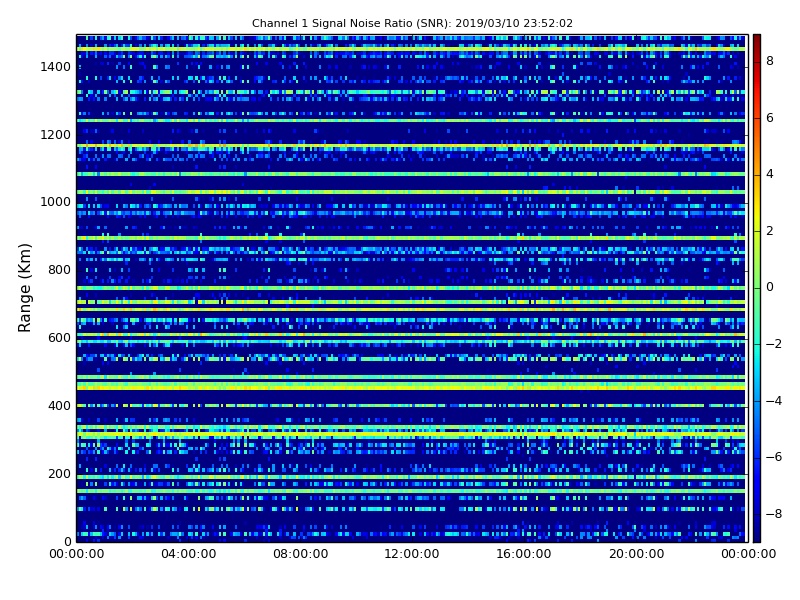Click colorbar tick label 8
The width and height of the screenshot is (800, 600).
tap(770, 61)
